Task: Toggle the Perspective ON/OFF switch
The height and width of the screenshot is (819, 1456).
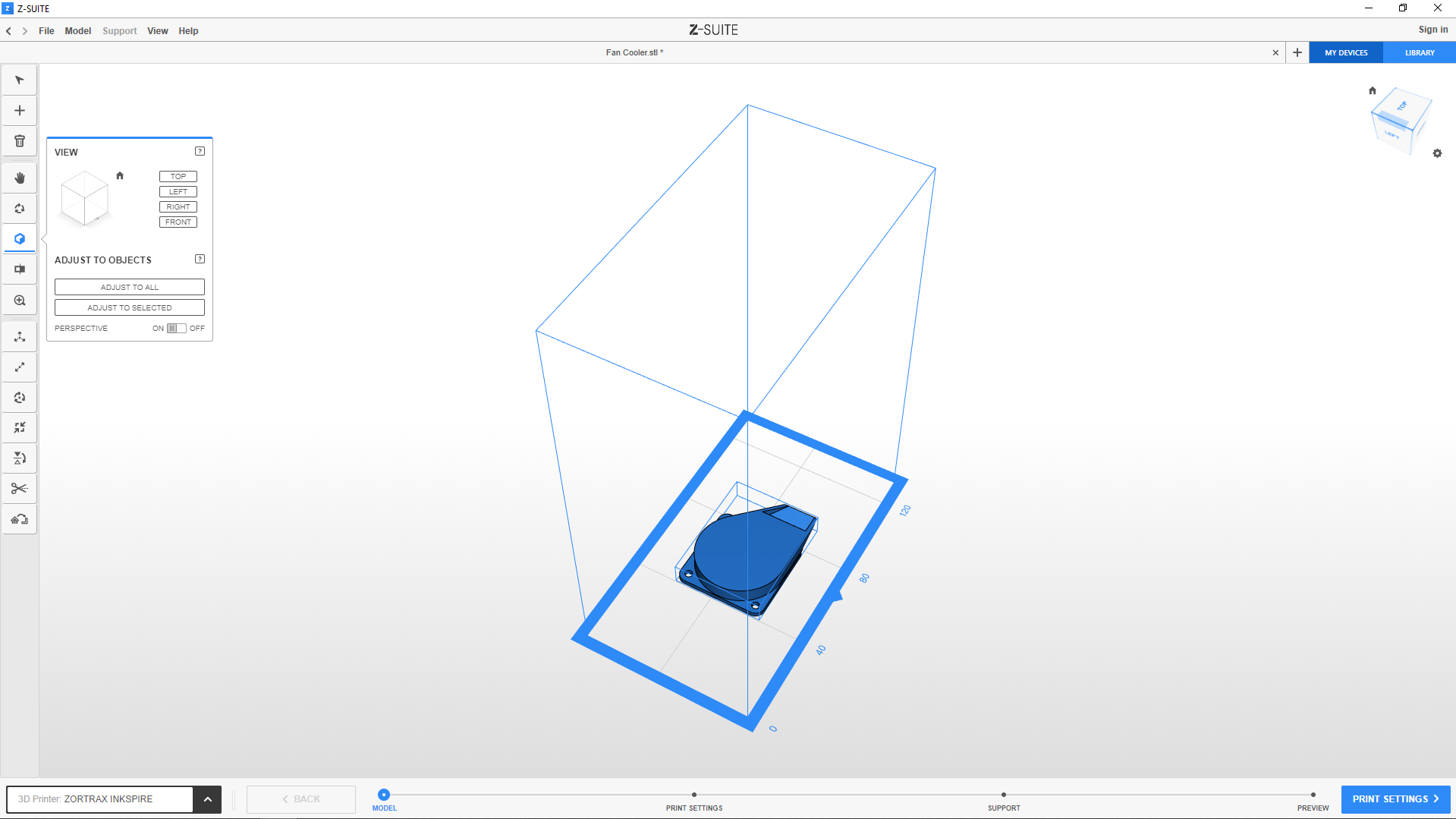Action: [176, 329]
